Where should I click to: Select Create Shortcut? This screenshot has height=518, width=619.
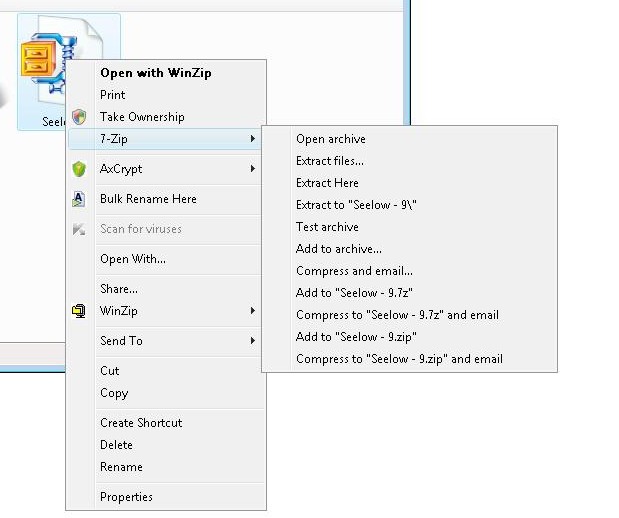pos(141,423)
